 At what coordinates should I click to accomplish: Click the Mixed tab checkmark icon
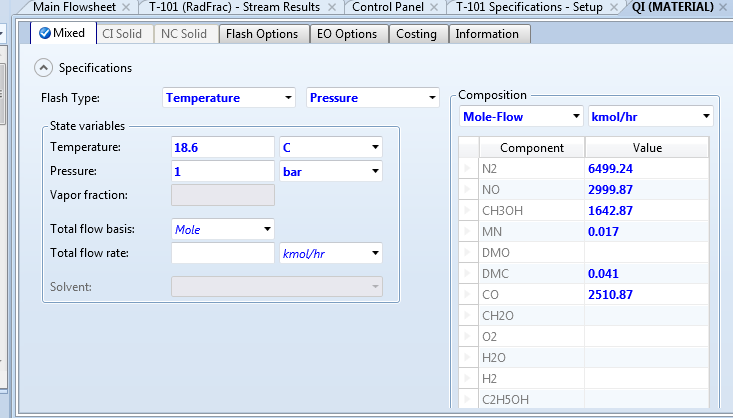click(x=45, y=34)
